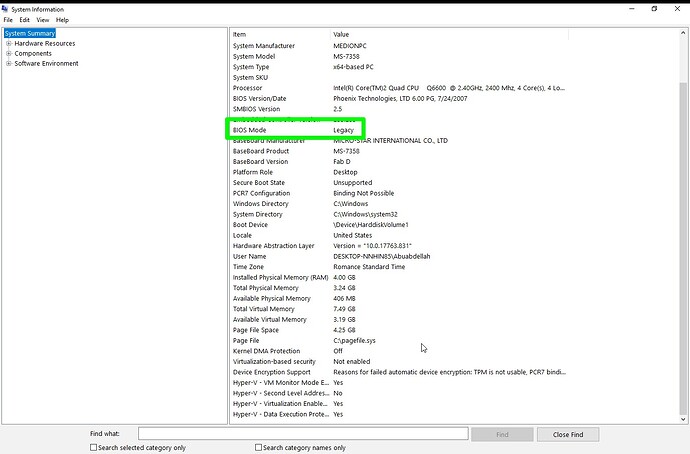Select the Available Virtual Memory row
Image resolution: width=690 pixels, height=454 pixels.
tap(400, 319)
